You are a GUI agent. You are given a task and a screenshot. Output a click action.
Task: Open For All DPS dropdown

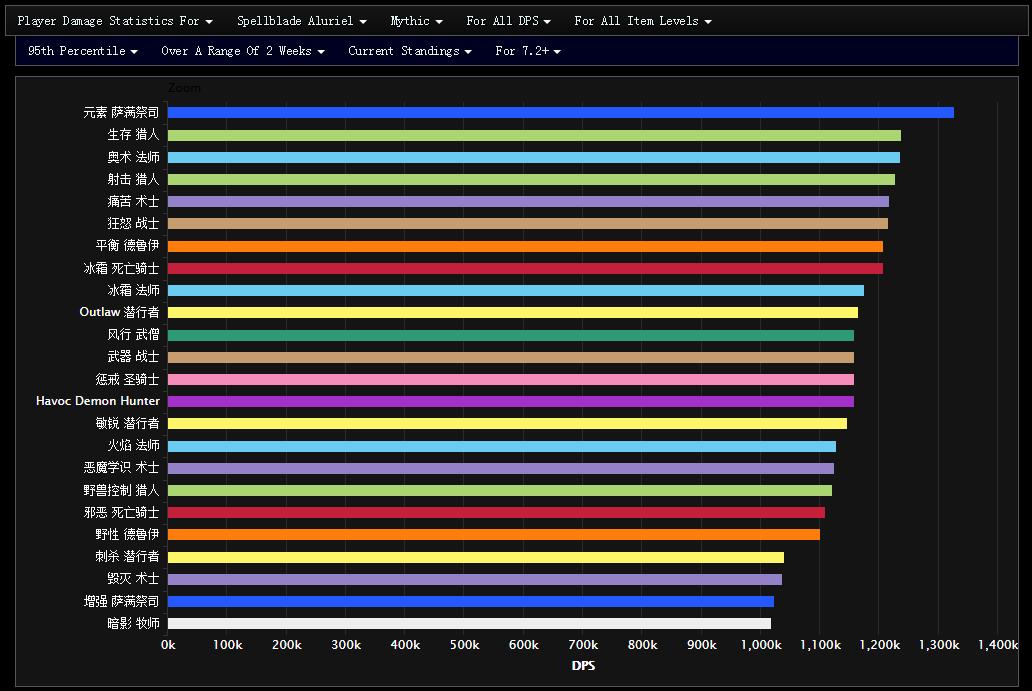[x=508, y=21]
